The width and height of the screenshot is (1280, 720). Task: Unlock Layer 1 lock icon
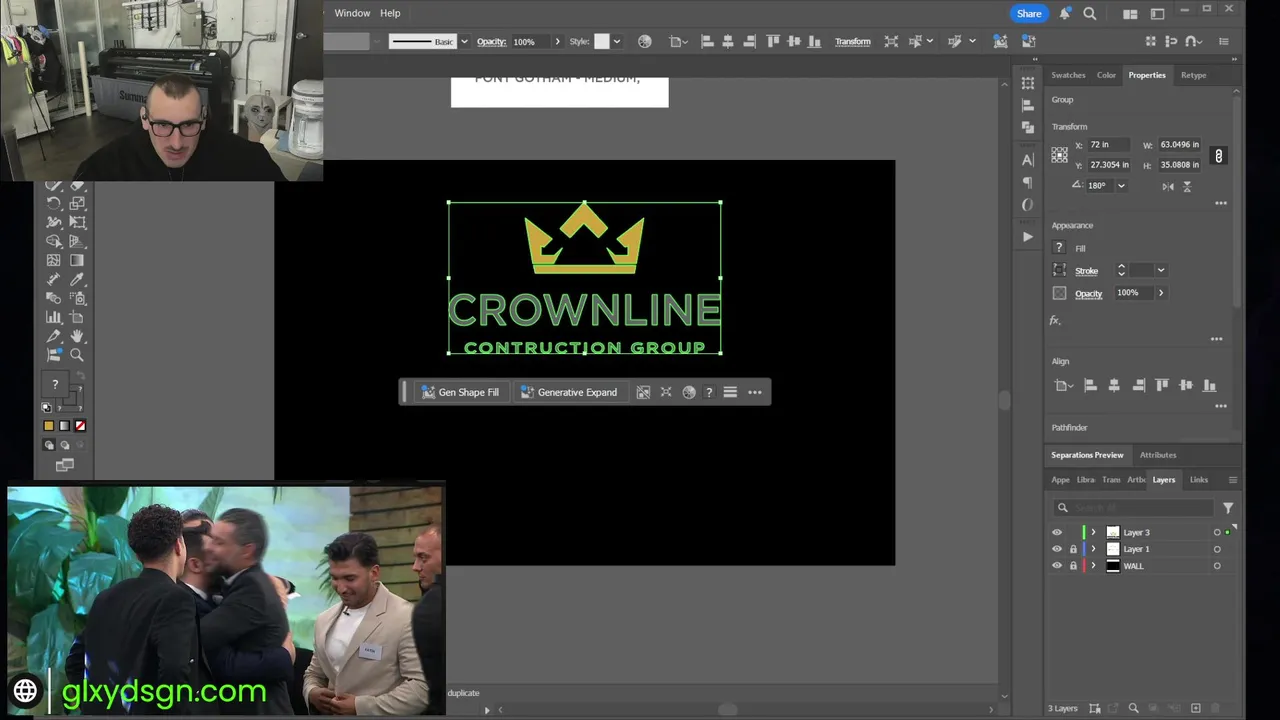click(x=1074, y=549)
